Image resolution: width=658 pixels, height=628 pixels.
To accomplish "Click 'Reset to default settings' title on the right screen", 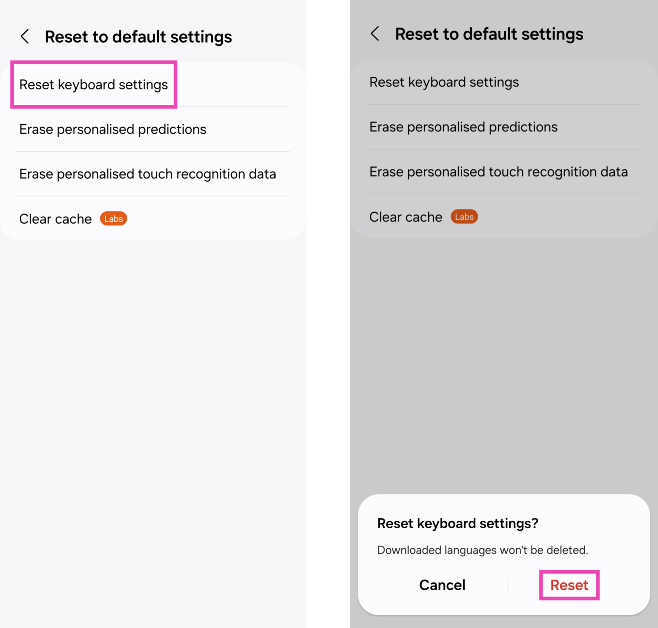I will click(x=489, y=34).
